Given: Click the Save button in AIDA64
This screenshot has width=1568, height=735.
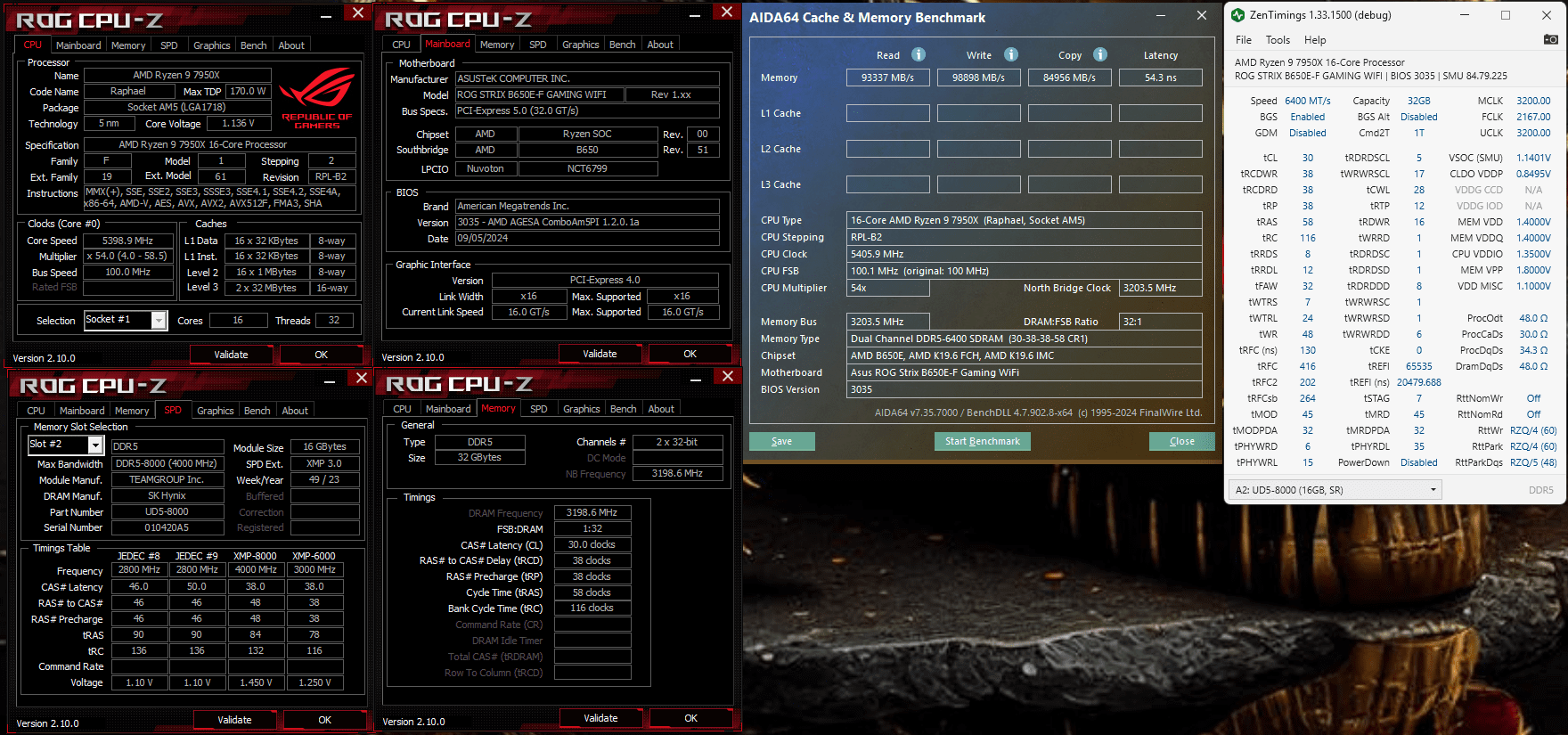Looking at the screenshot, I should (x=781, y=441).
